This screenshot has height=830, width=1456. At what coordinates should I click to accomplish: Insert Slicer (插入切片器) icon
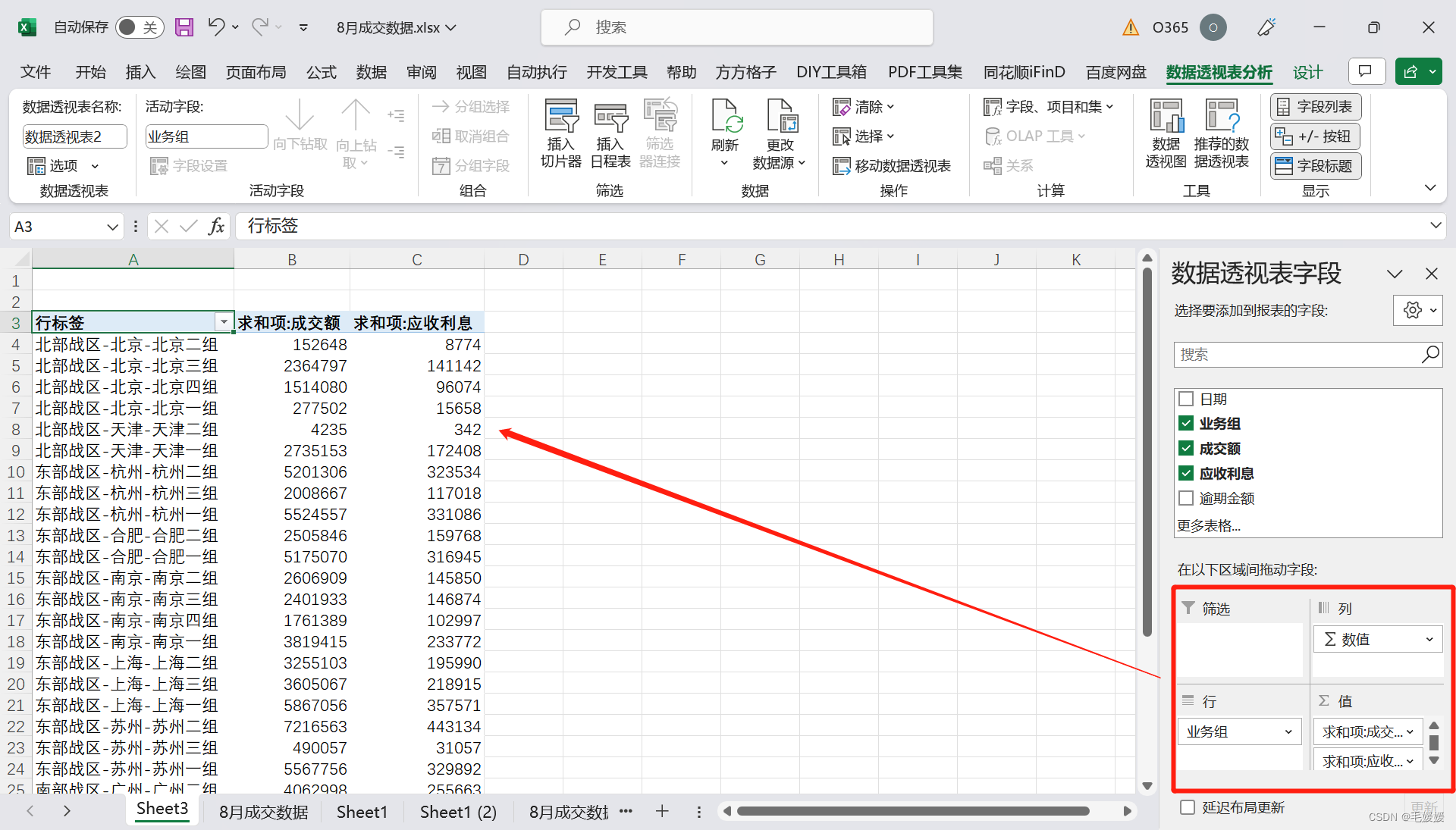561,116
